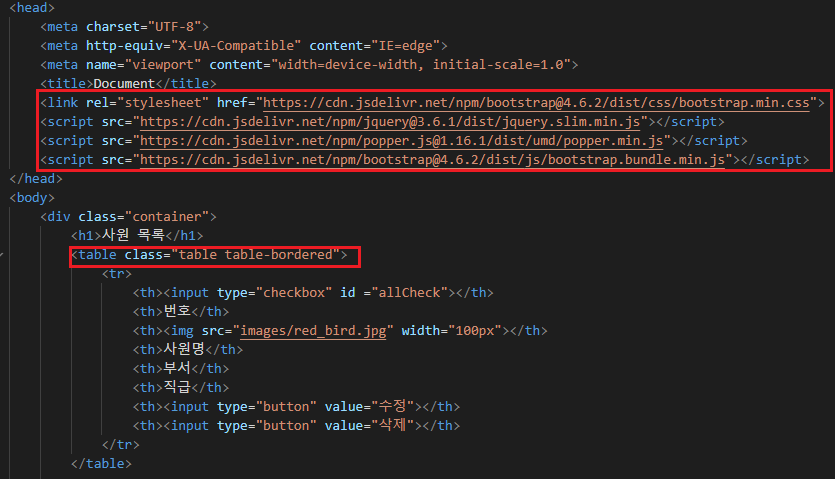
Task: Open the bootstrap.bundle.min.js script URL
Action: click(432, 159)
